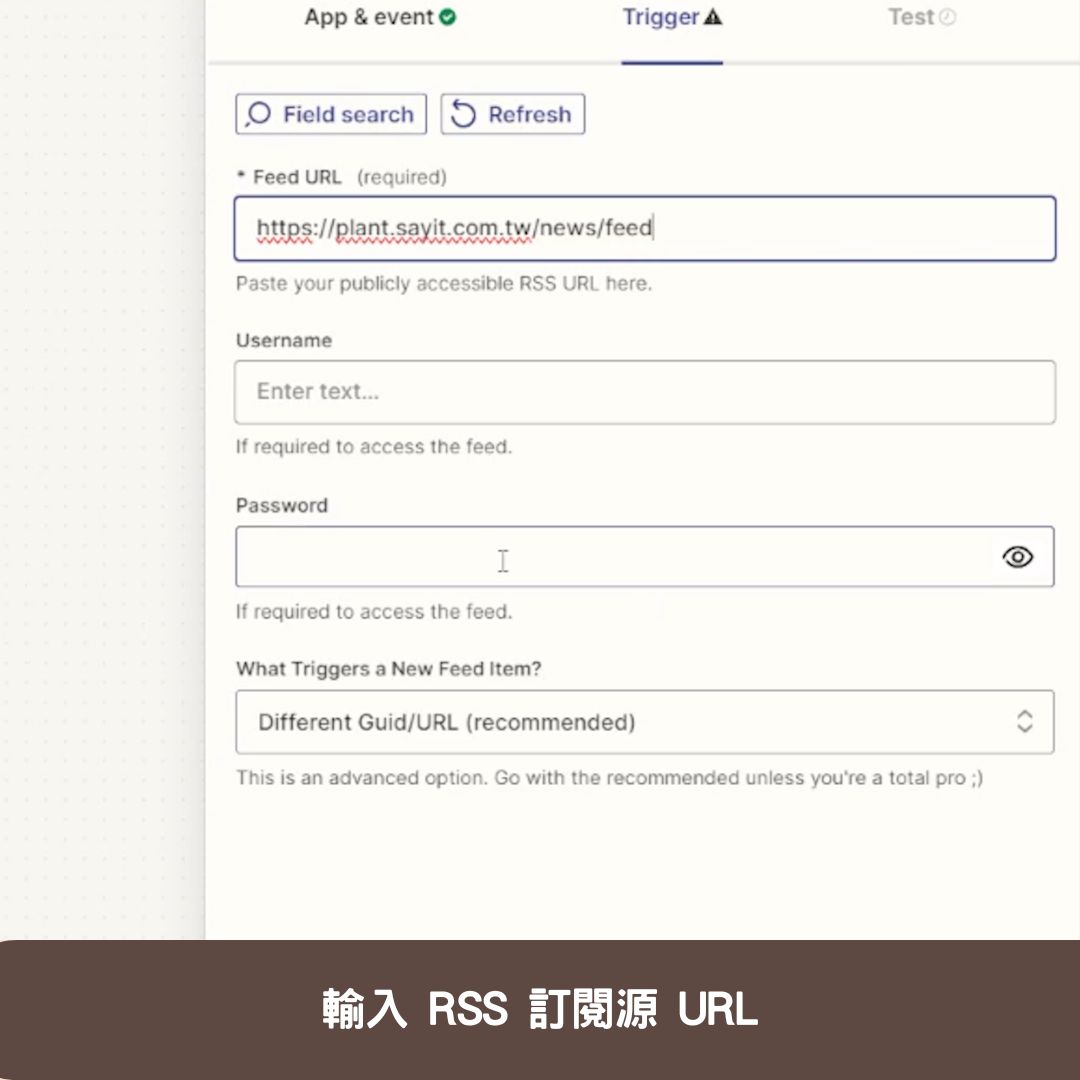Click the magnifying glass icon in Field search
The width and height of the screenshot is (1080, 1080).
[x=258, y=113]
